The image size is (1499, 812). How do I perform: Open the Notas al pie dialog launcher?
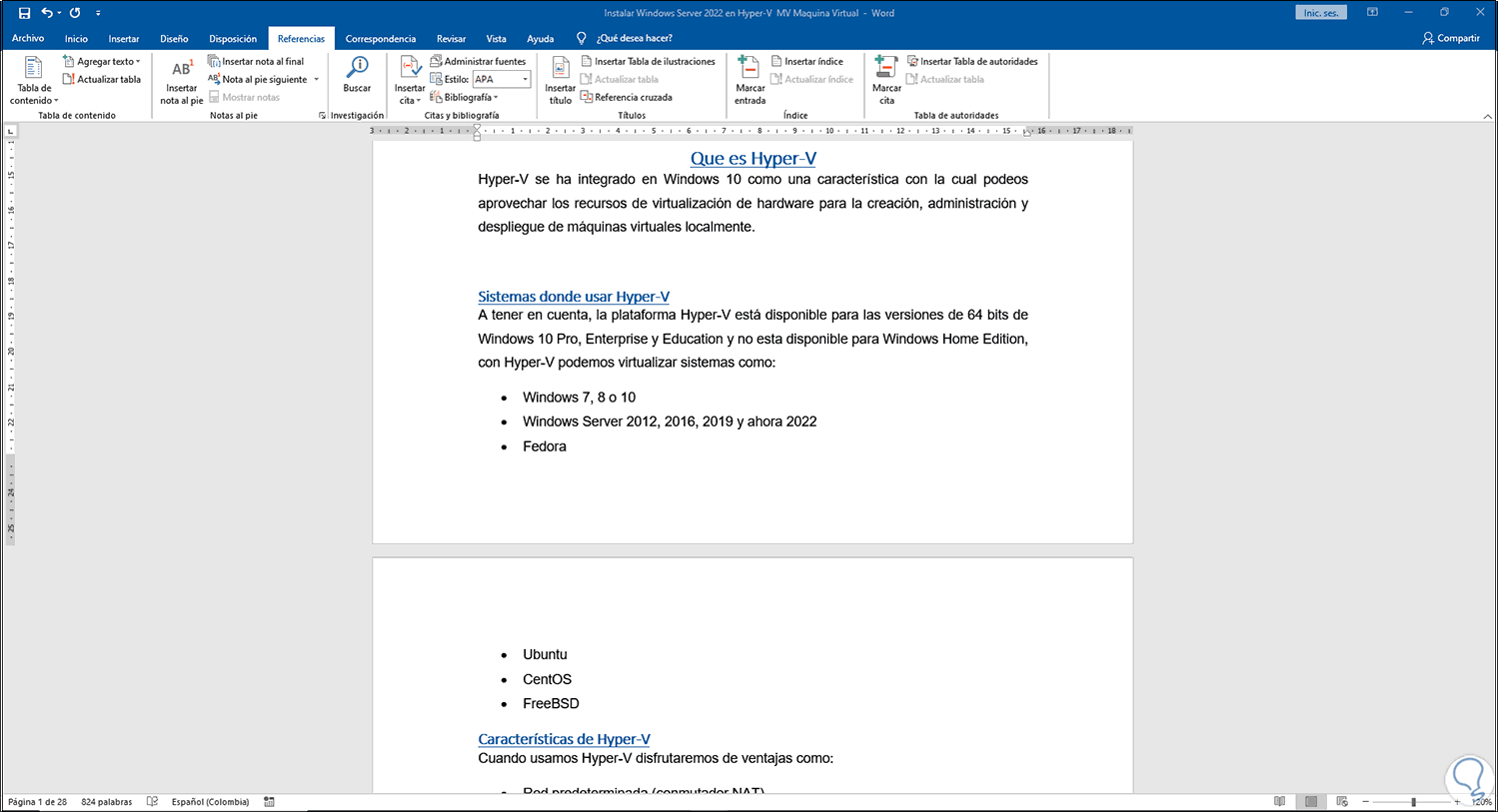point(322,115)
